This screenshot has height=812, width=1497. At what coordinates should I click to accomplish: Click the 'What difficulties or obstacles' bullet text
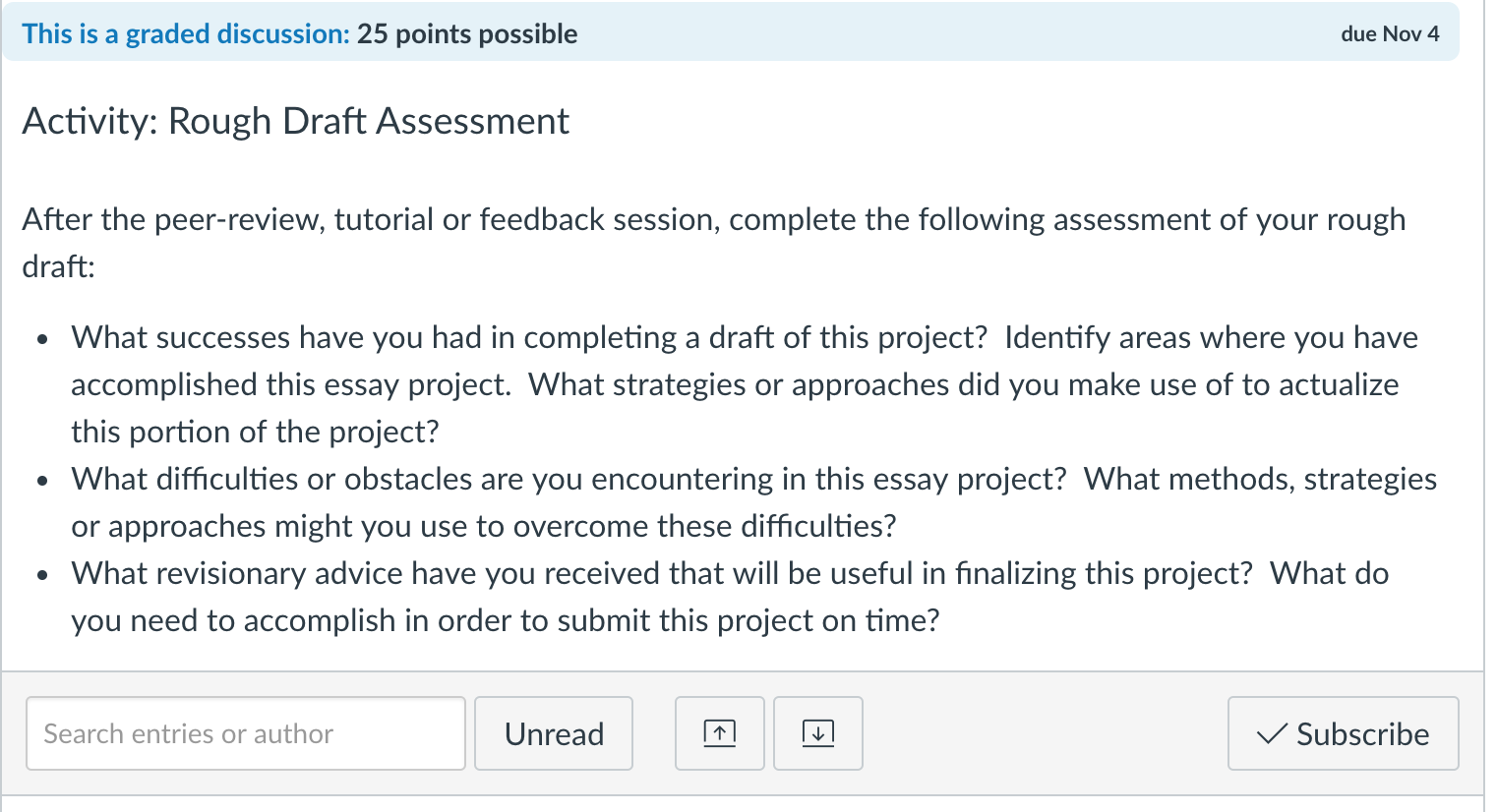(x=754, y=502)
